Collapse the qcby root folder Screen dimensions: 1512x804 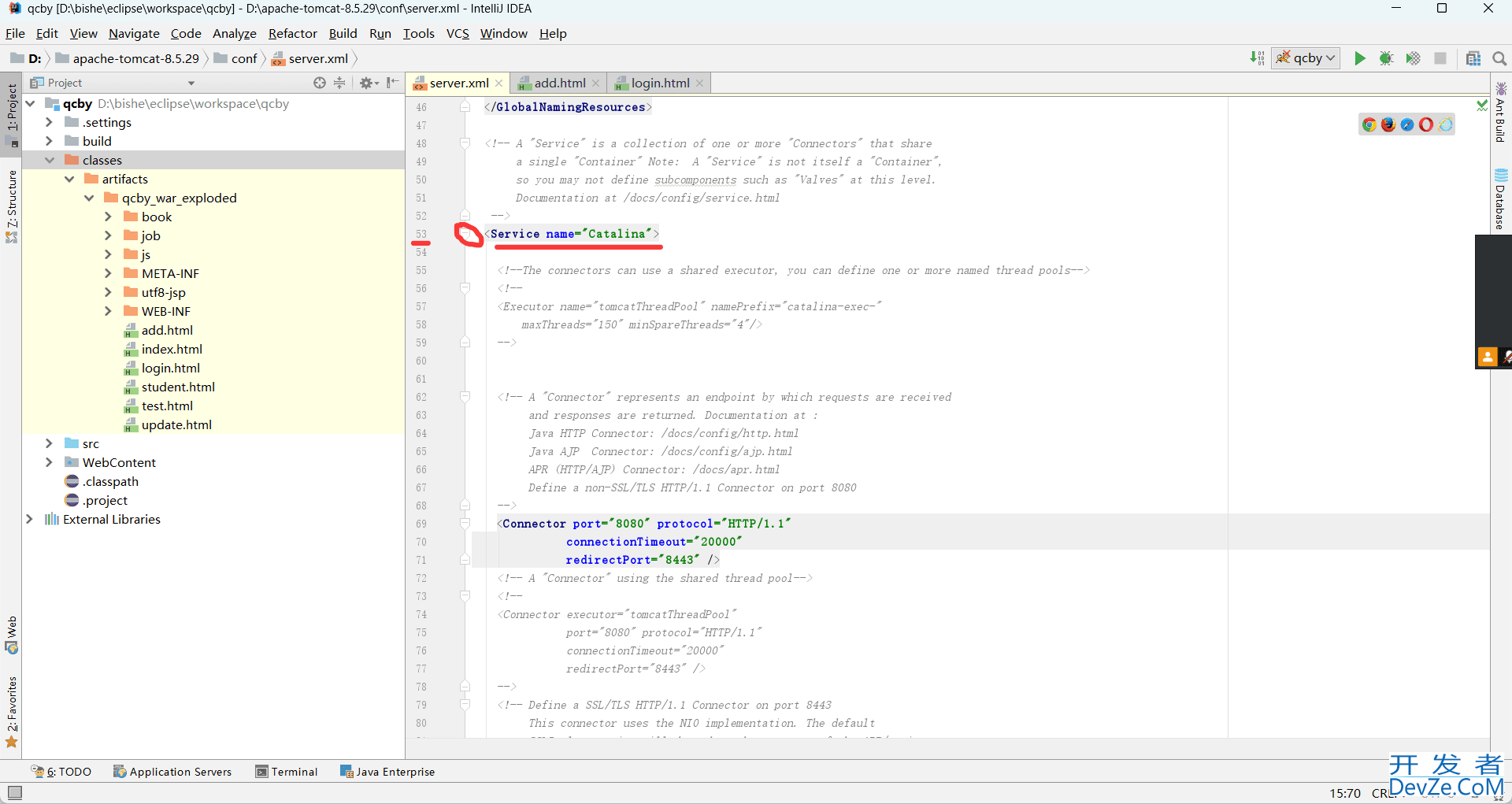click(30, 103)
